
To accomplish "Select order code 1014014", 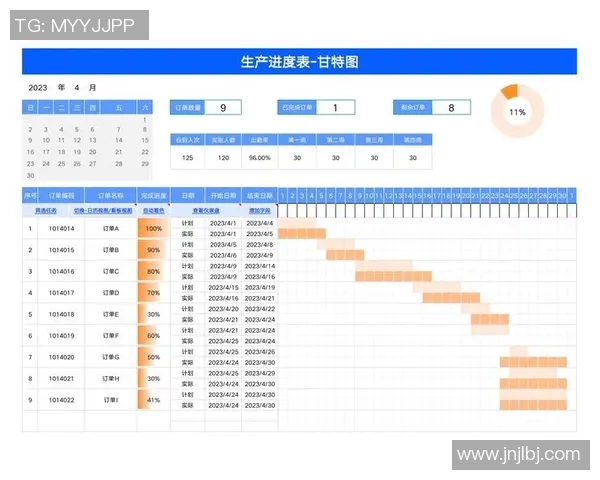I will pos(61,229).
